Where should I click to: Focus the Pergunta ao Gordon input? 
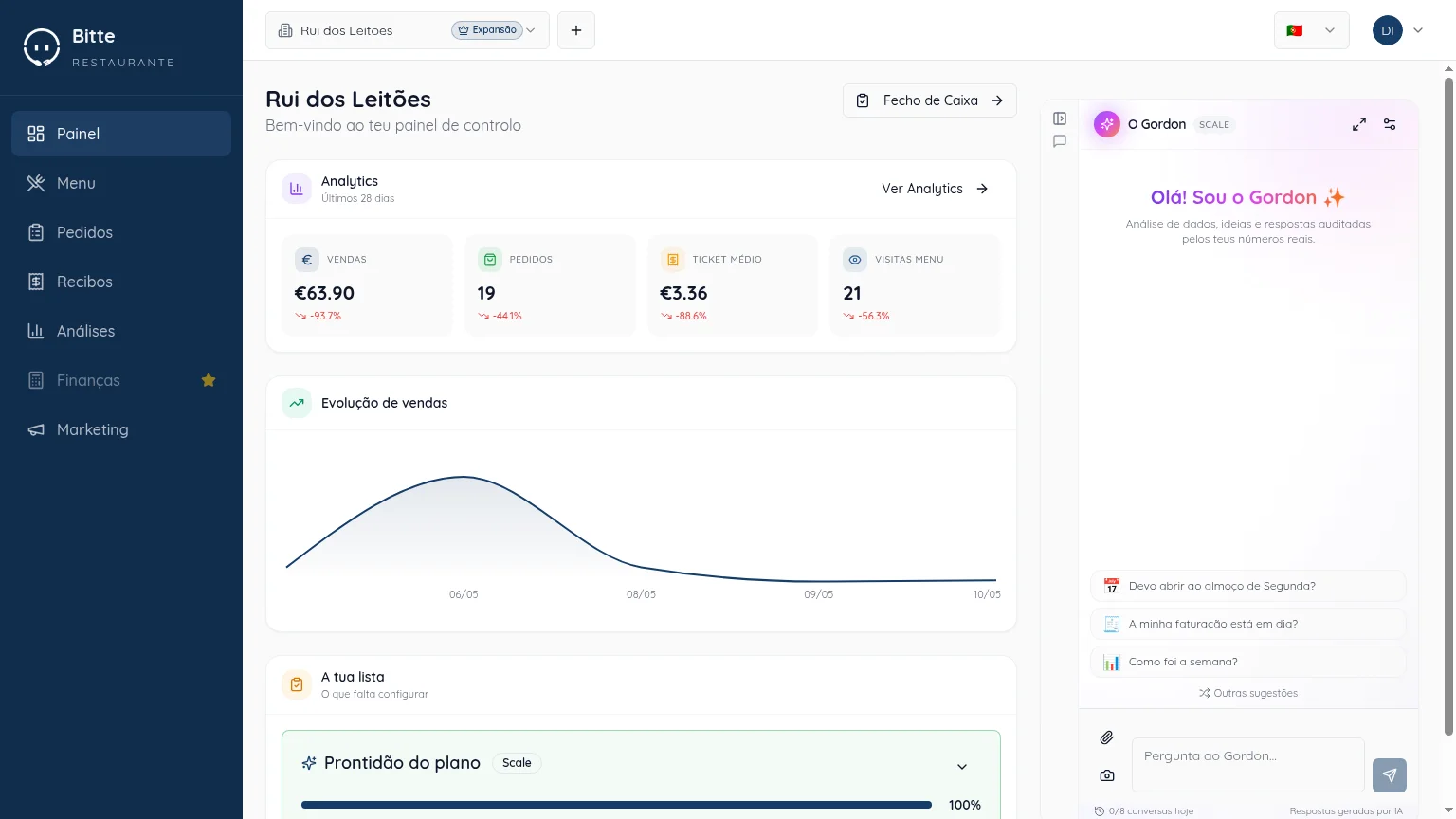click(x=1248, y=765)
